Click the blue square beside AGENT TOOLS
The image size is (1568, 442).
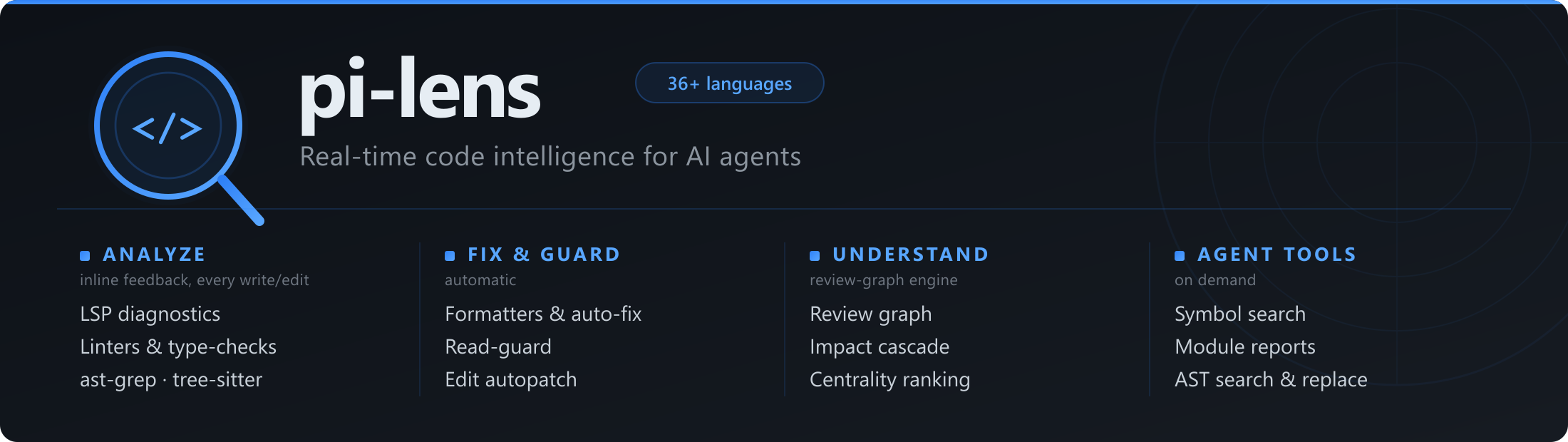point(1180,256)
